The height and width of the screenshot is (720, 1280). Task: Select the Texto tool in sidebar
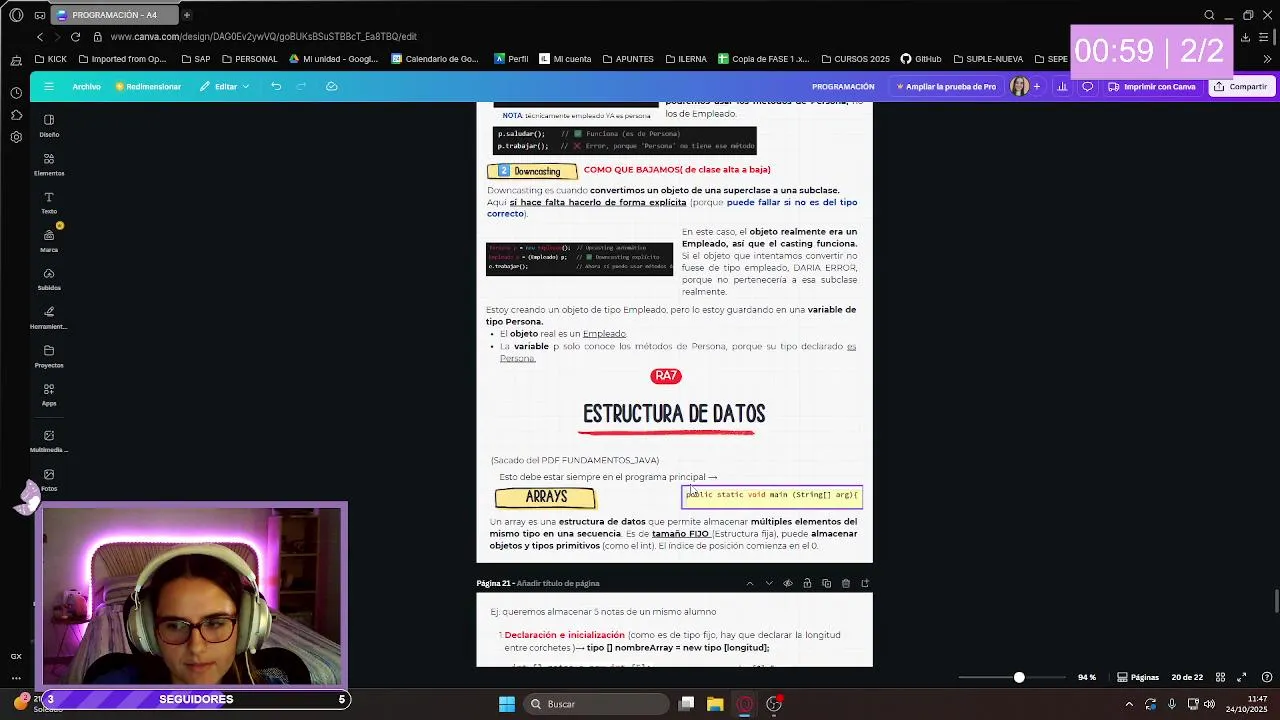click(x=49, y=202)
